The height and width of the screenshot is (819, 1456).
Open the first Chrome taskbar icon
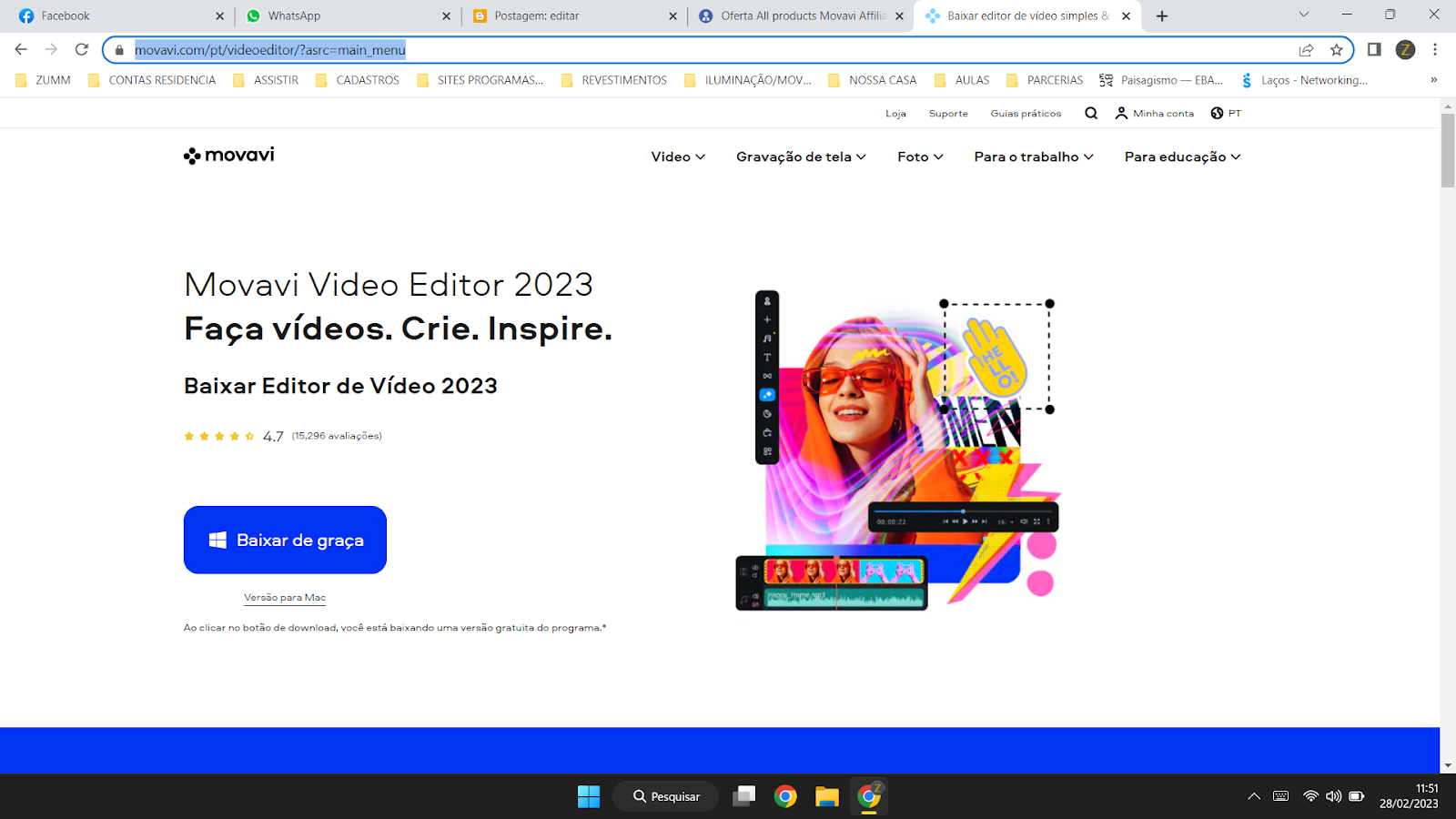coord(785,796)
